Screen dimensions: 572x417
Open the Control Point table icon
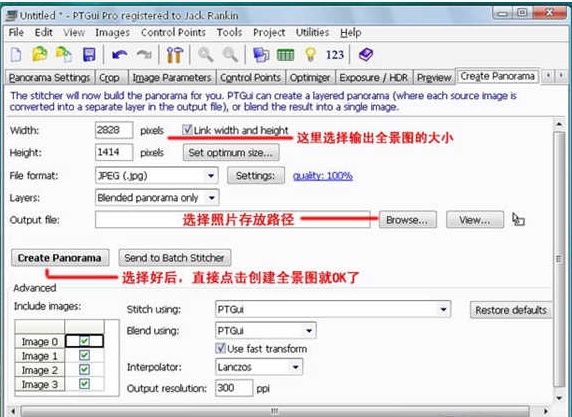[286, 55]
